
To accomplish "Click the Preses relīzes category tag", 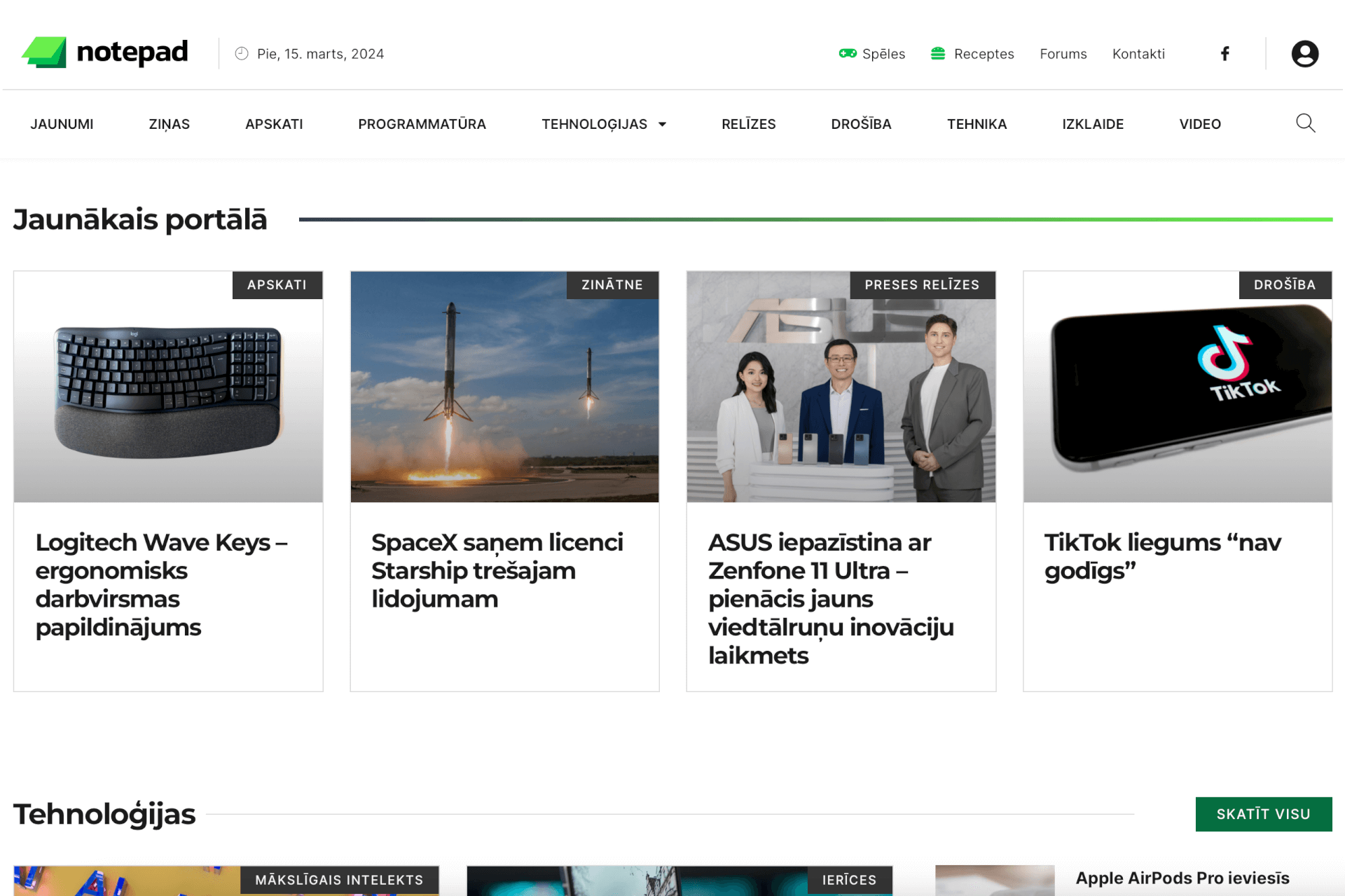I will [921, 285].
